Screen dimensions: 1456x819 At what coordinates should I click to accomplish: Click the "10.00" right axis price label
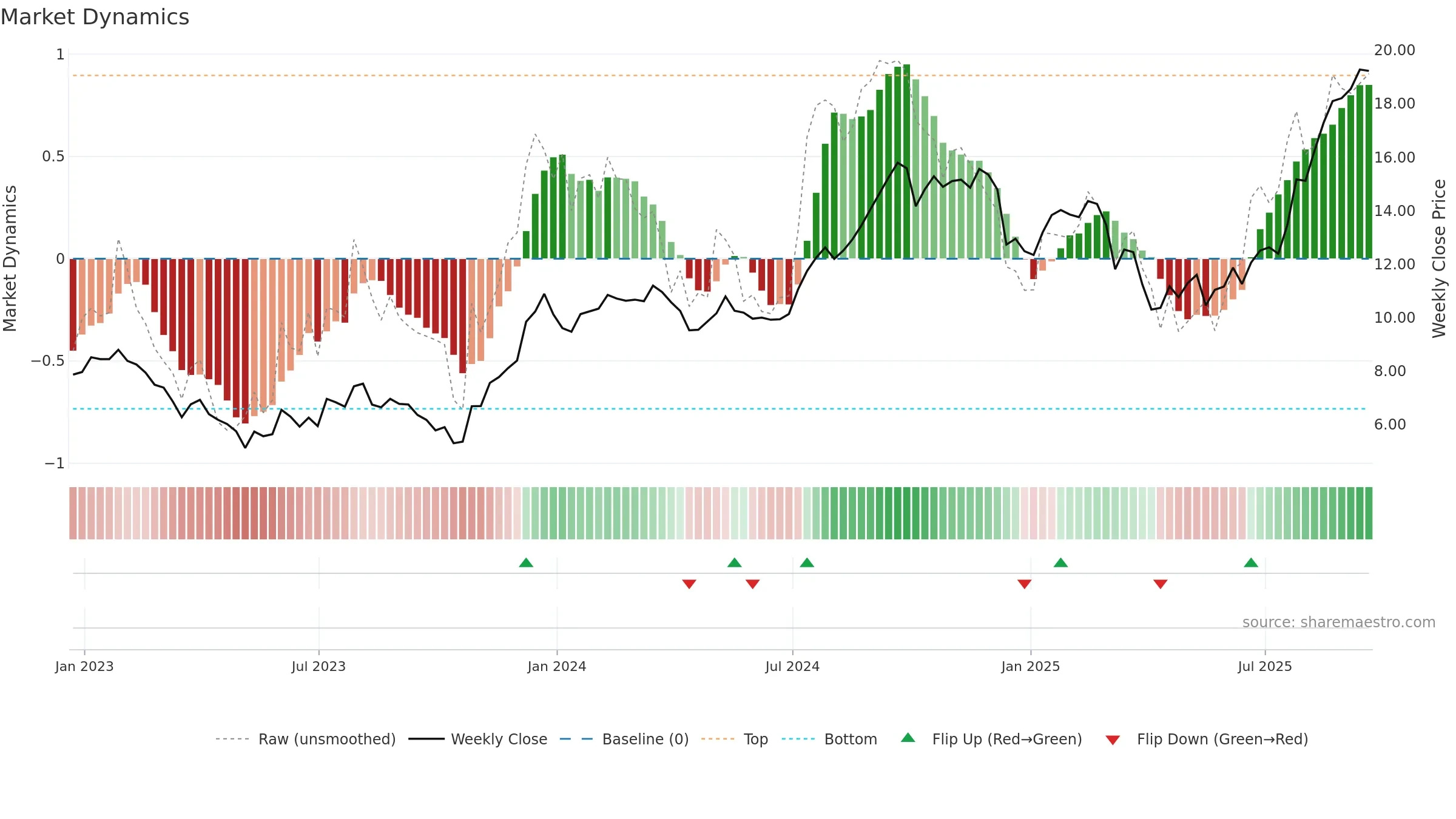[1395, 318]
